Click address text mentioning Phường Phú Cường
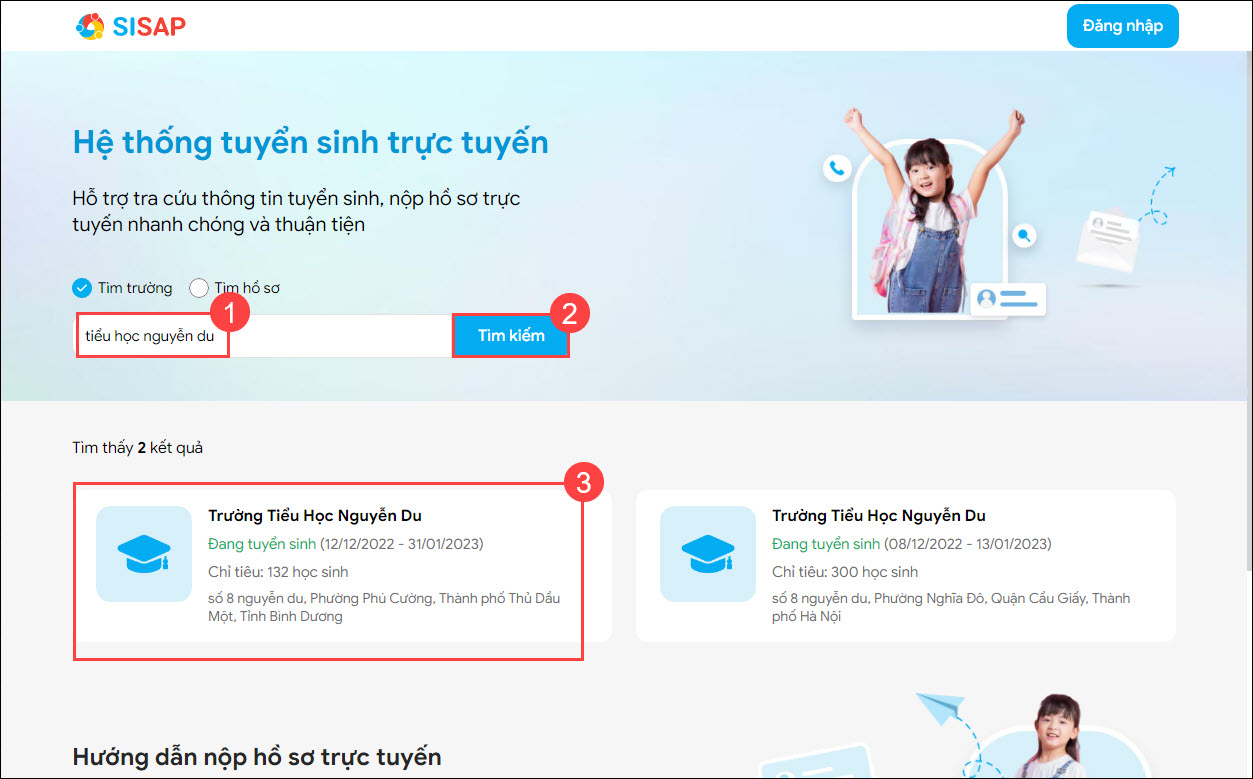 pyautogui.click(x=384, y=607)
